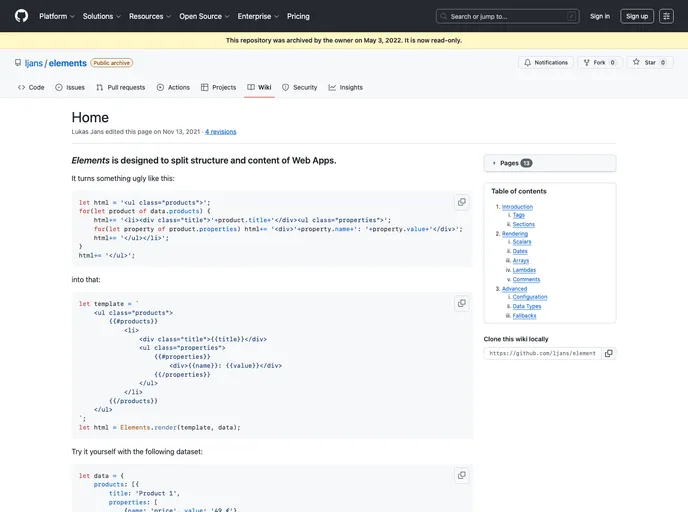Copy the dataset code block
Image resolution: width=688 pixels, height=512 pixels.
461,475
